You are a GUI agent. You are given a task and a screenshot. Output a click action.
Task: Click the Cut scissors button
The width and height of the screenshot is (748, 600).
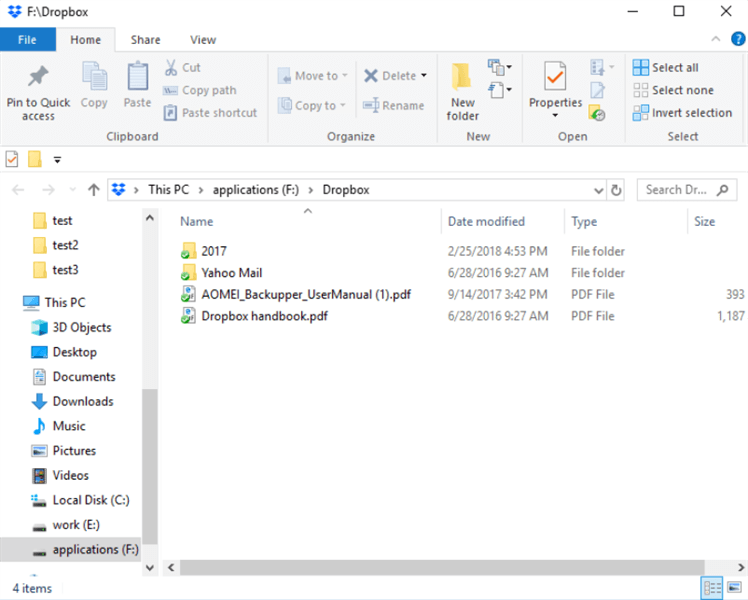point(183,68)
